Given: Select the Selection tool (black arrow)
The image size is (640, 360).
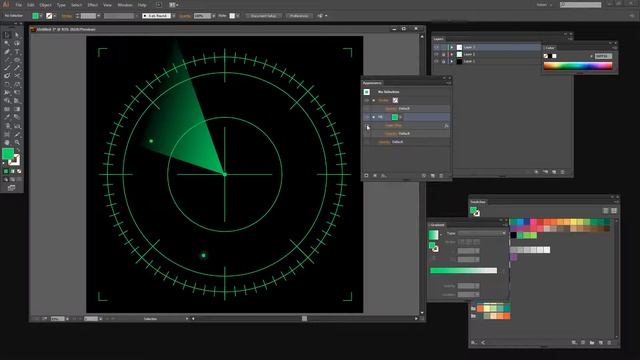Looking at the screenshot, I should tap(7, 35).
